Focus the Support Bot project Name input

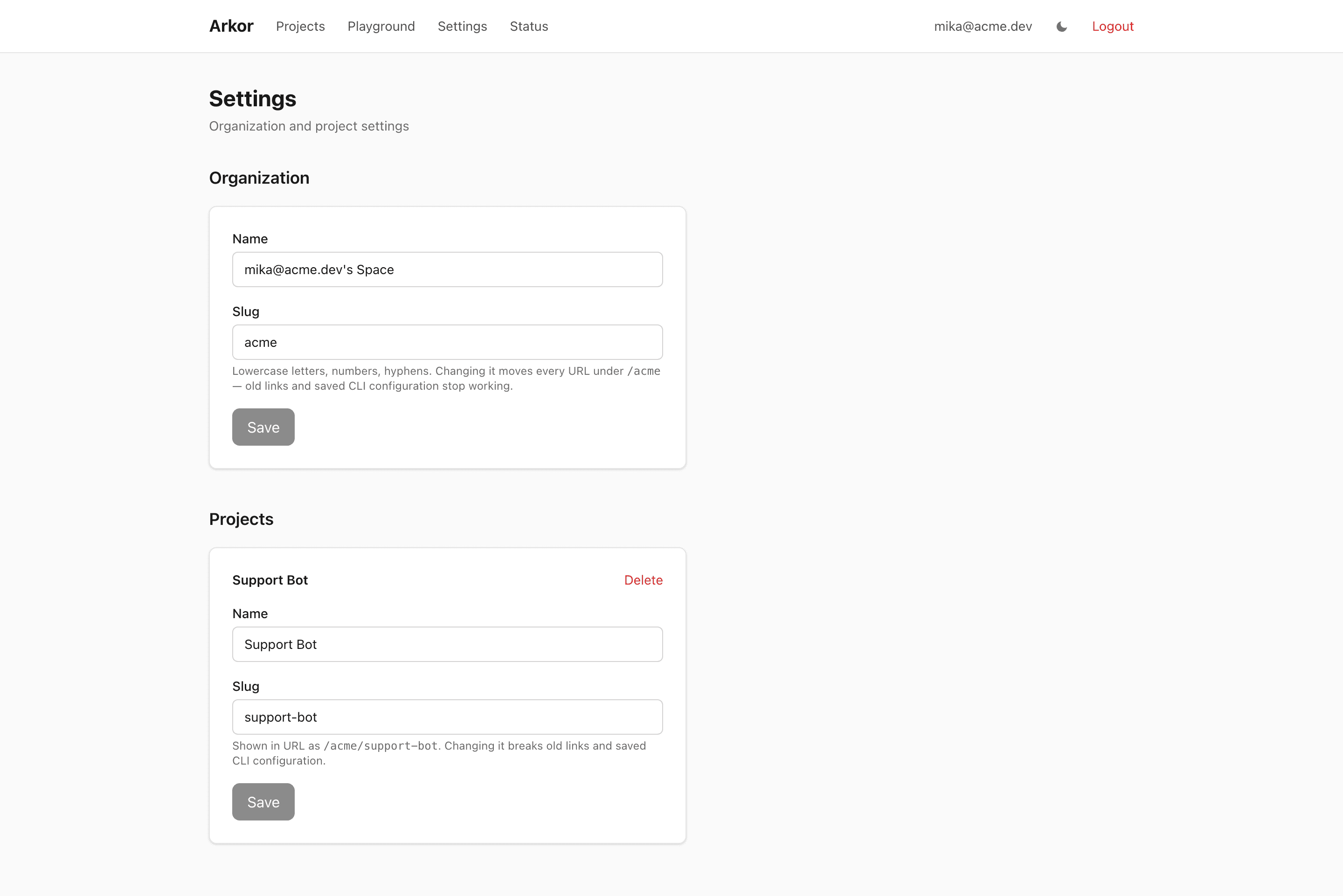click(448, 644)
